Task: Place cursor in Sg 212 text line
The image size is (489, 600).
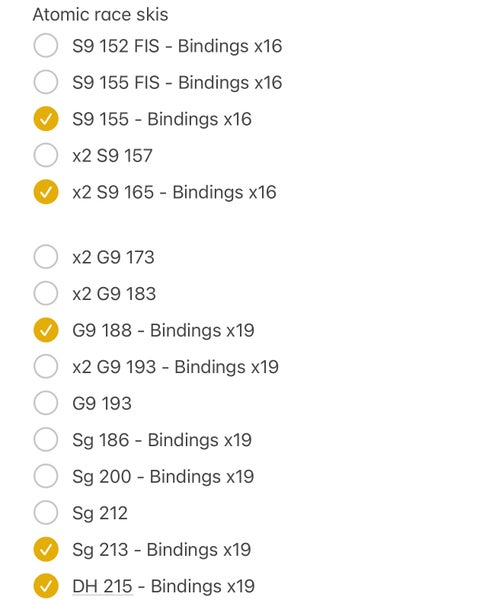Action: click(x=100, y=514)
